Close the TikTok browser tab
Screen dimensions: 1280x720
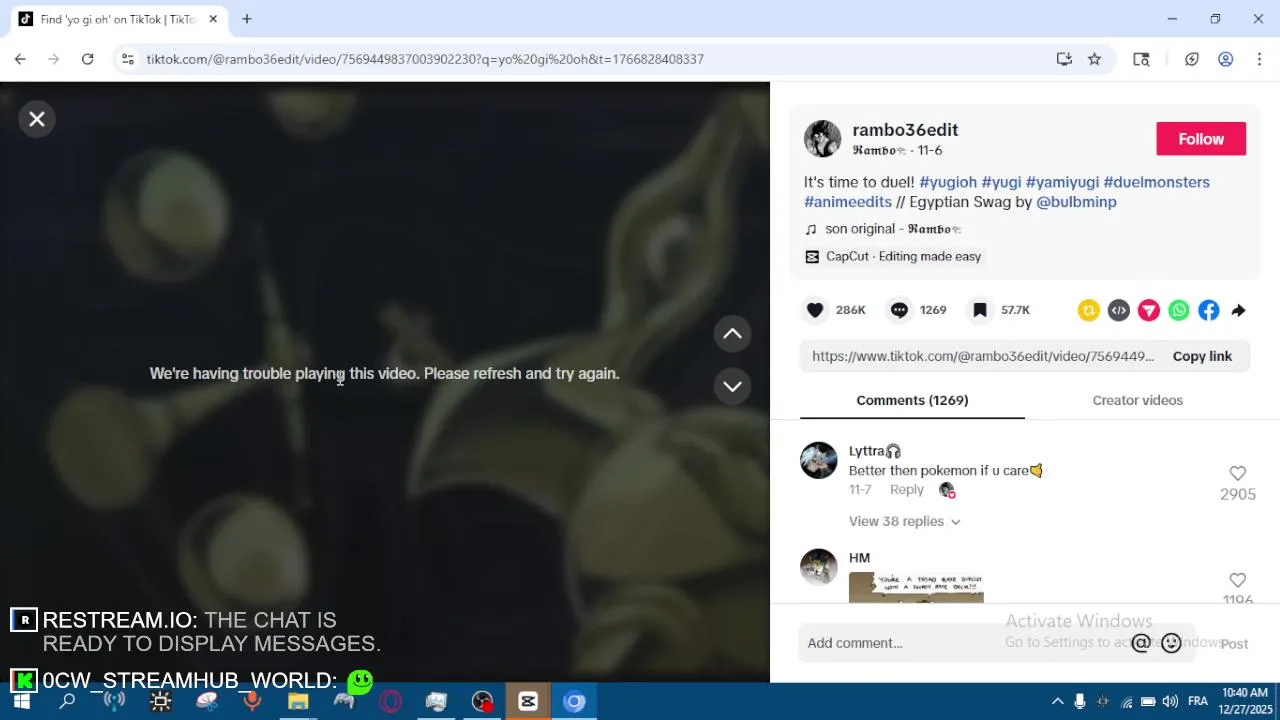point(213,19)
